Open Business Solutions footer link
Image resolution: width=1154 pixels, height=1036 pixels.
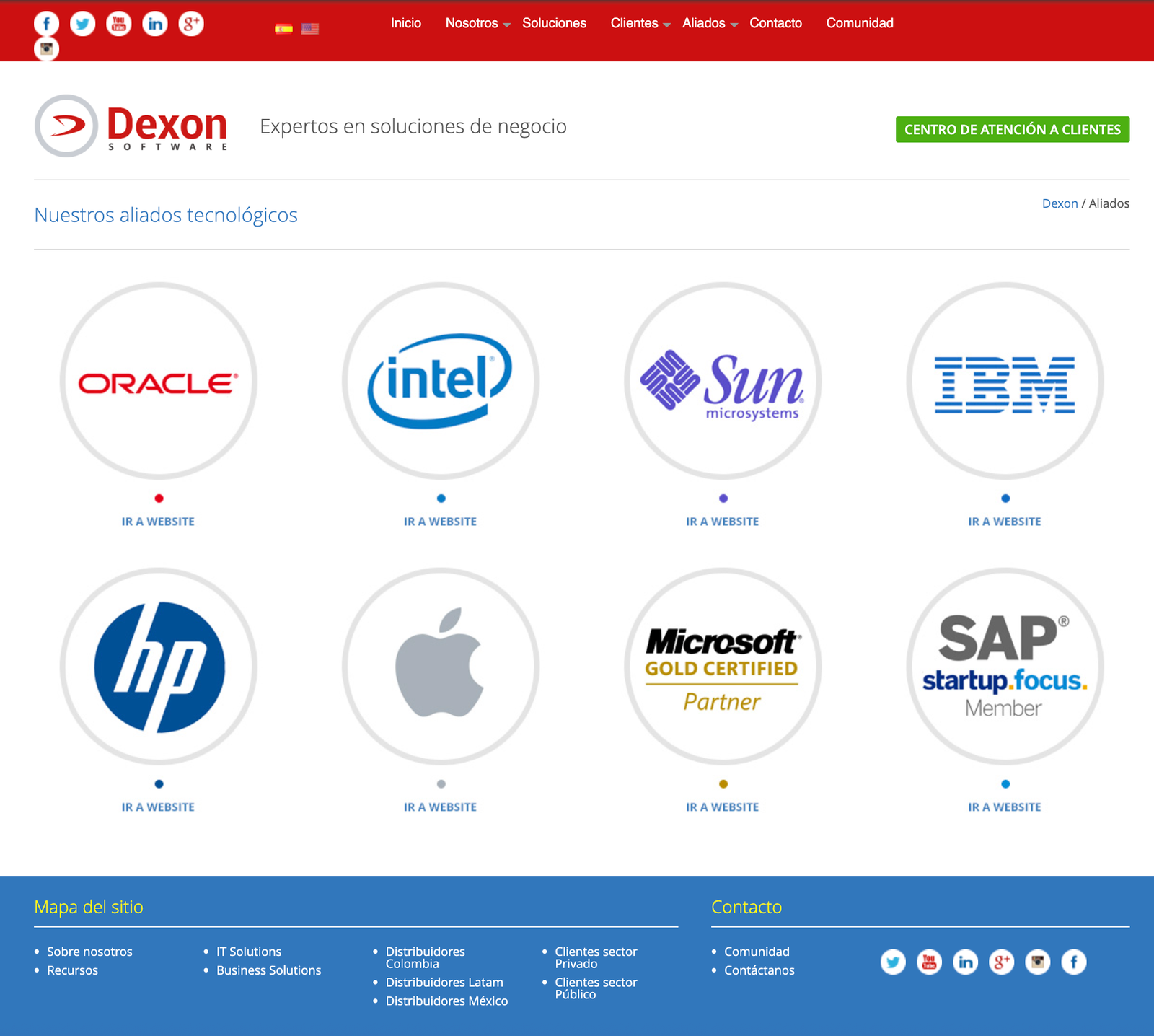click(x=268, y=970)
